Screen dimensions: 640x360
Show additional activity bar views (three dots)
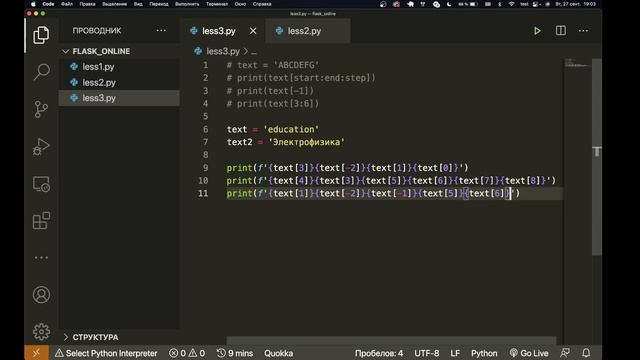coord(41,258)
